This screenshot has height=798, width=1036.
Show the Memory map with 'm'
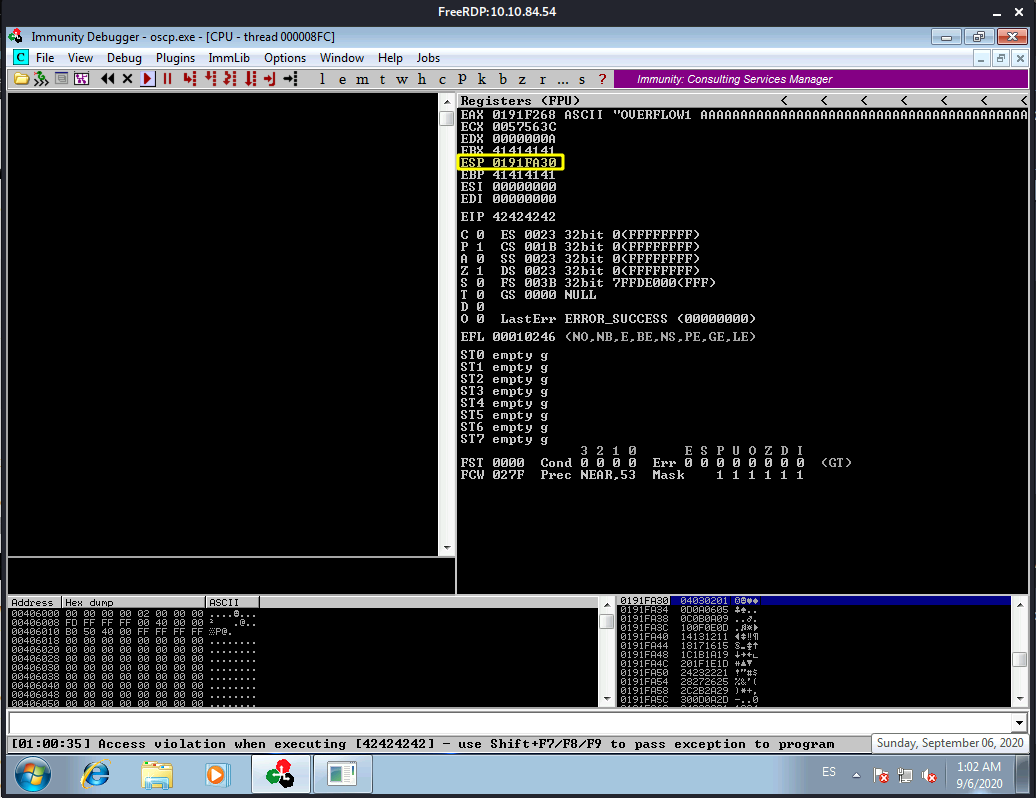coord(362,79)
